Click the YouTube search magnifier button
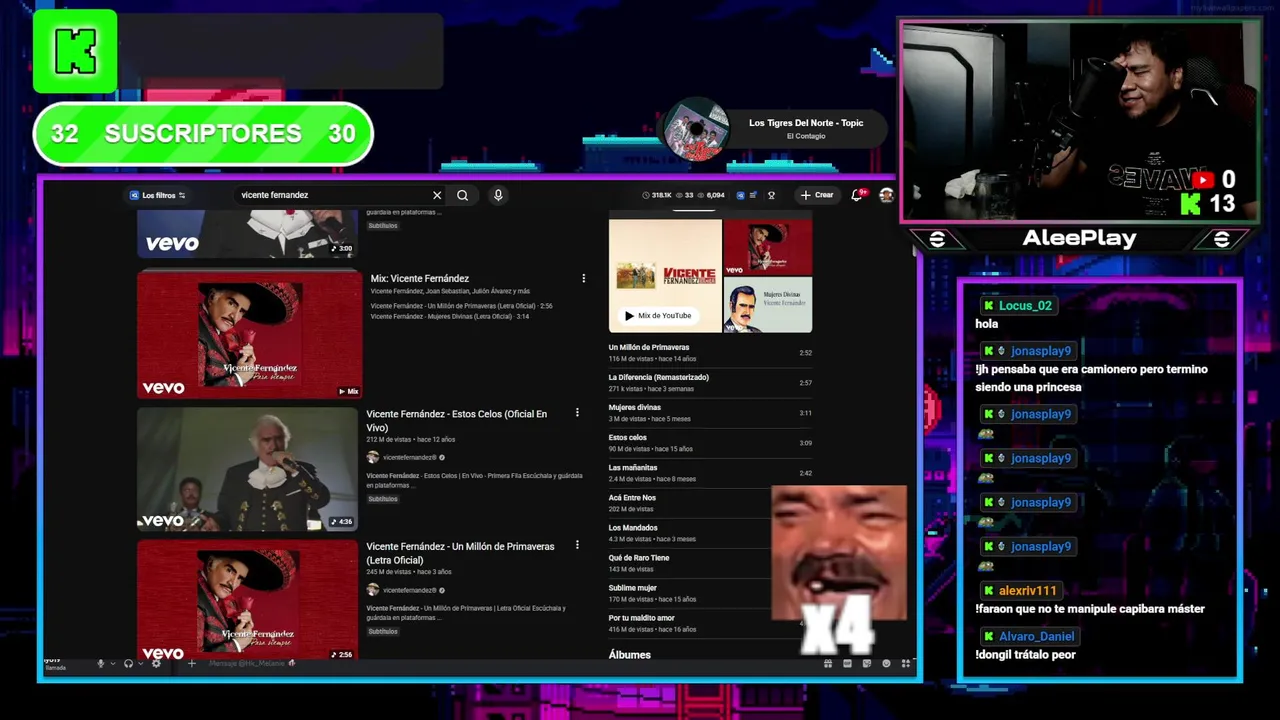The height and width of the screenshot is (720, 1280). (462, 195)
